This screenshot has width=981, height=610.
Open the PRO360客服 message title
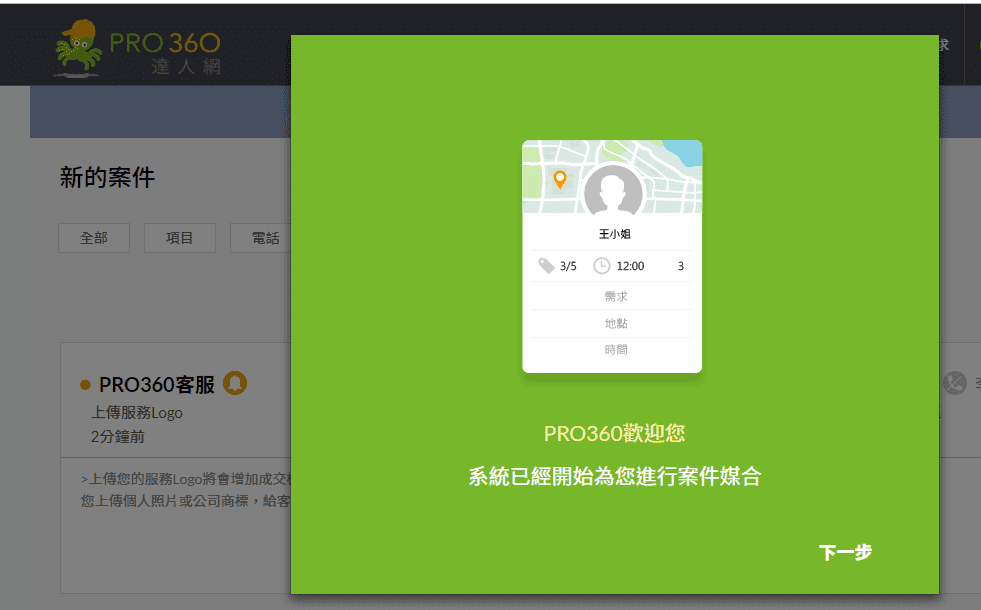tap(157, 384)
